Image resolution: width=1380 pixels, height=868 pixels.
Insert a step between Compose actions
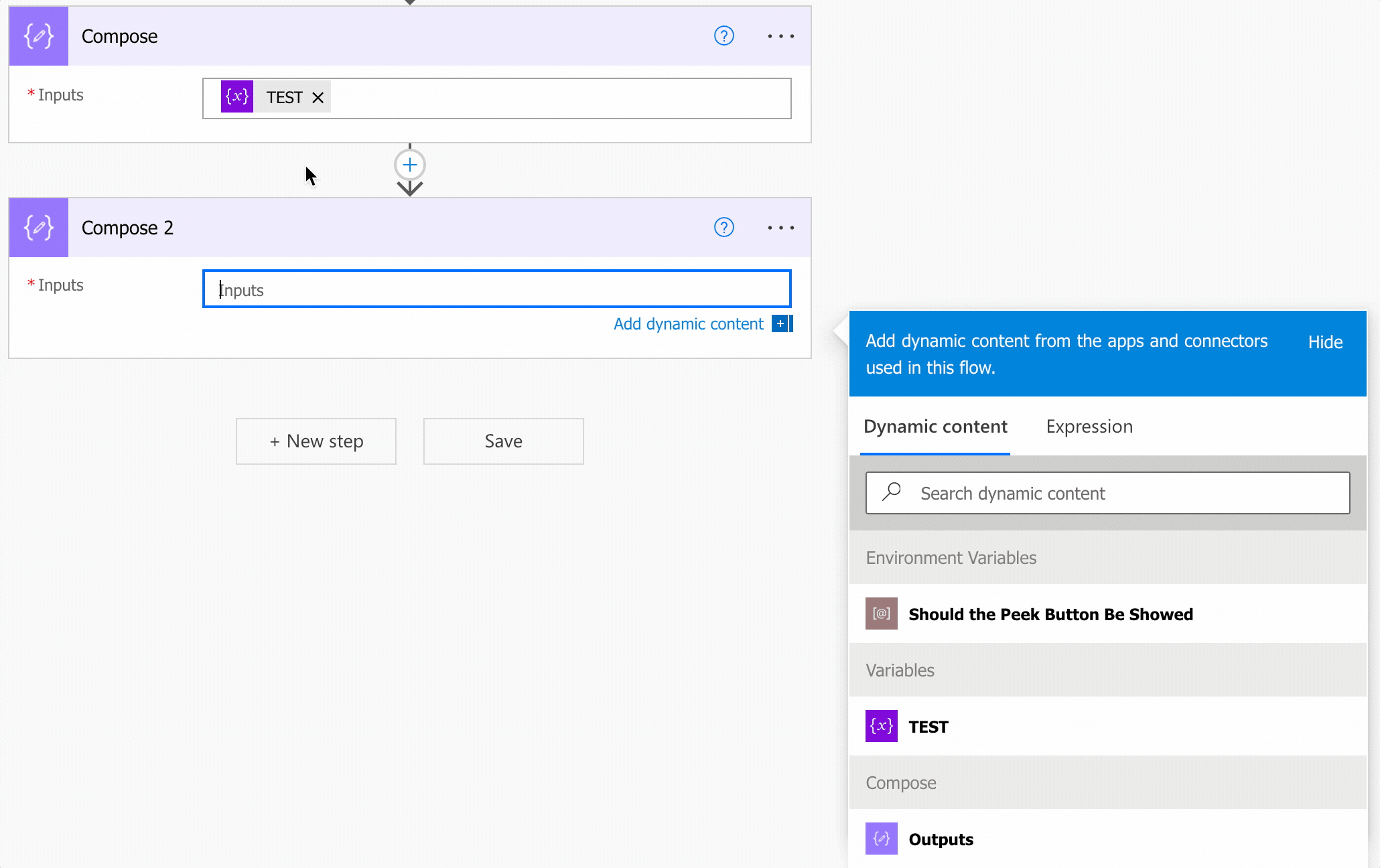point(410,165)
